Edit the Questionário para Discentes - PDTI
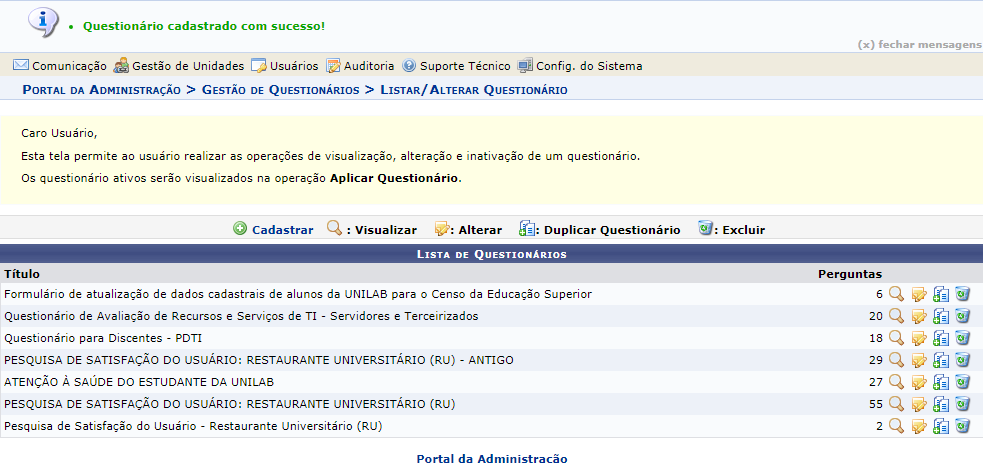983x463 pixels. tap(919, 338)
